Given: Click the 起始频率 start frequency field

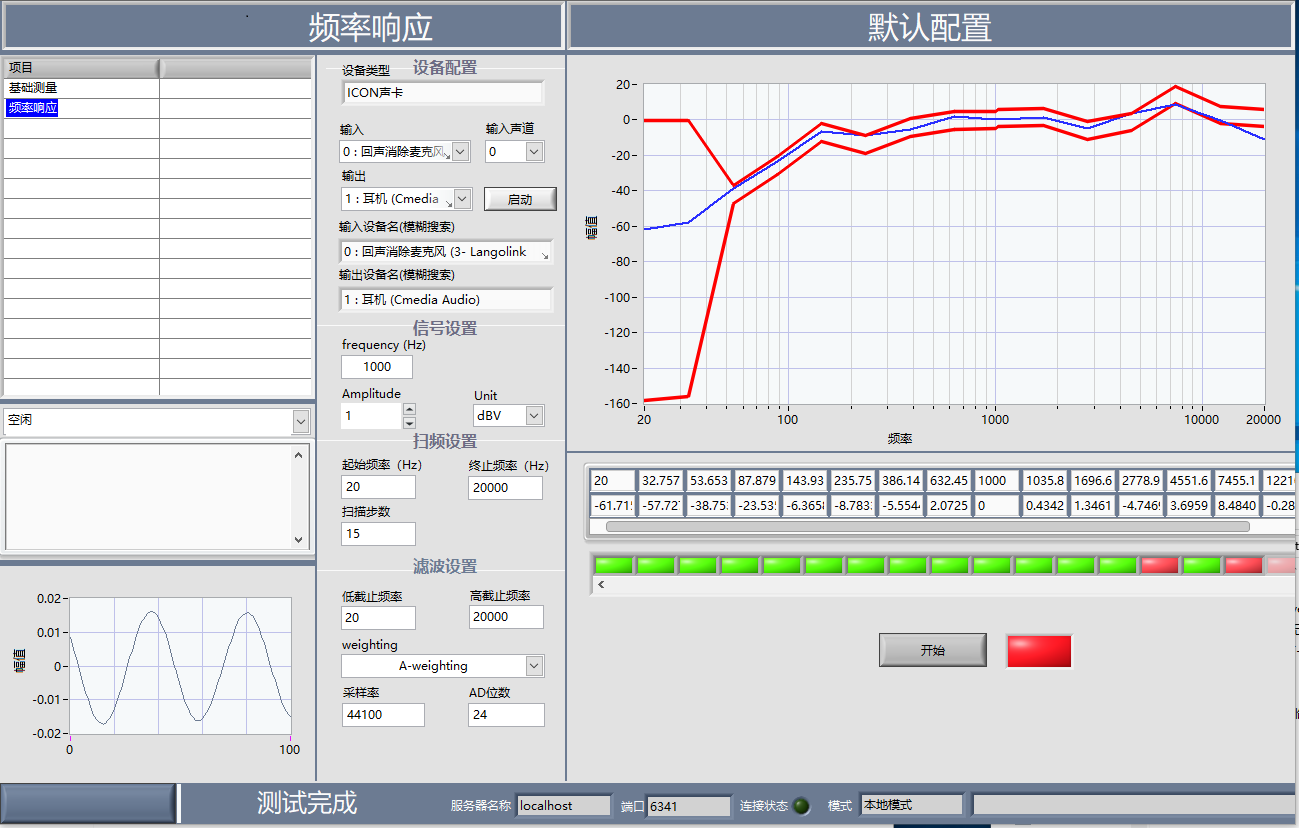Looking at the screenshot, I should tap(378, 487).
